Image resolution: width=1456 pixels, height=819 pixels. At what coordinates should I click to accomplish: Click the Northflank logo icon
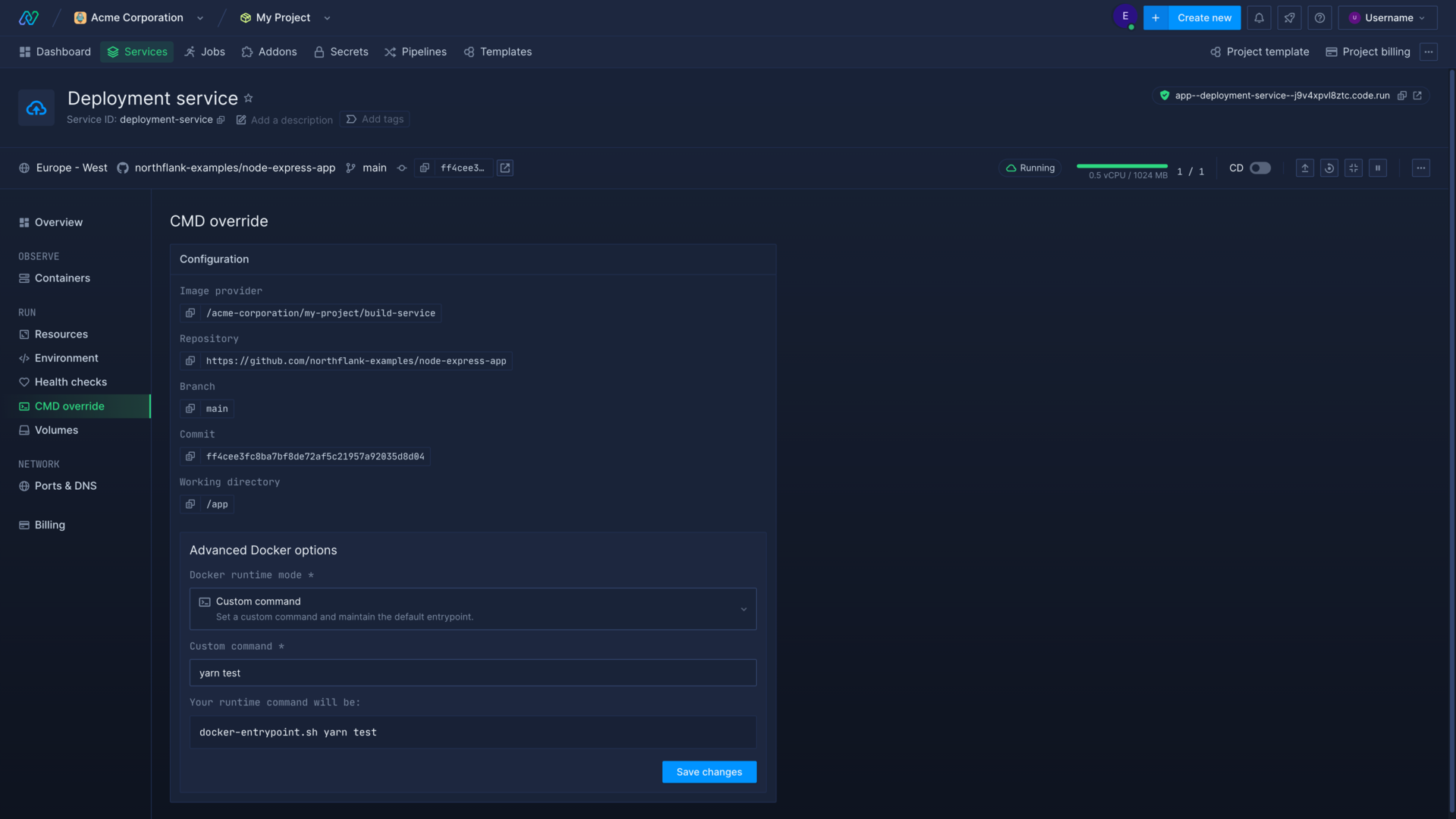point(29,17)
